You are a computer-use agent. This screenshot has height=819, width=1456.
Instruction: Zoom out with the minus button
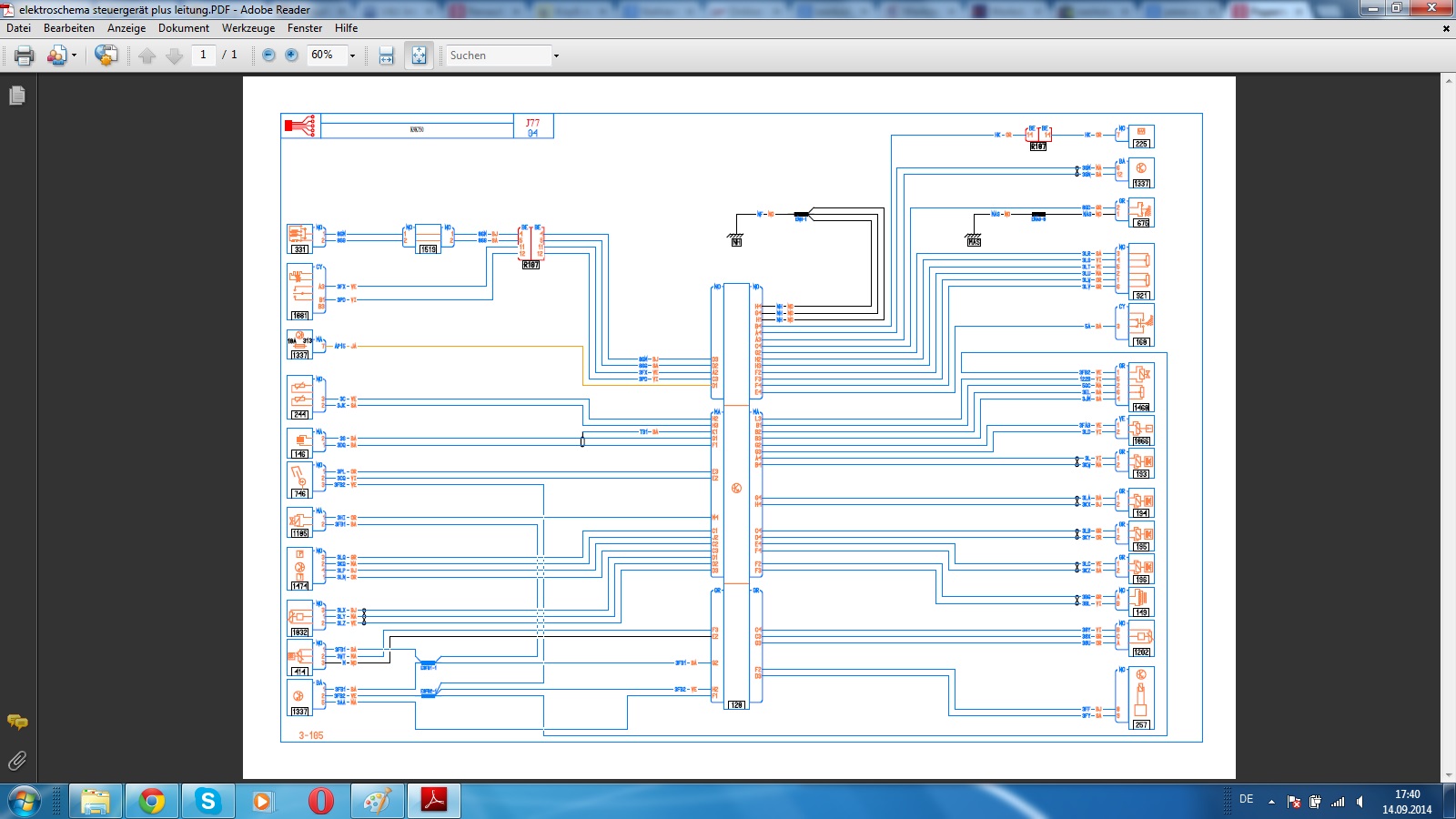point(268,56)
